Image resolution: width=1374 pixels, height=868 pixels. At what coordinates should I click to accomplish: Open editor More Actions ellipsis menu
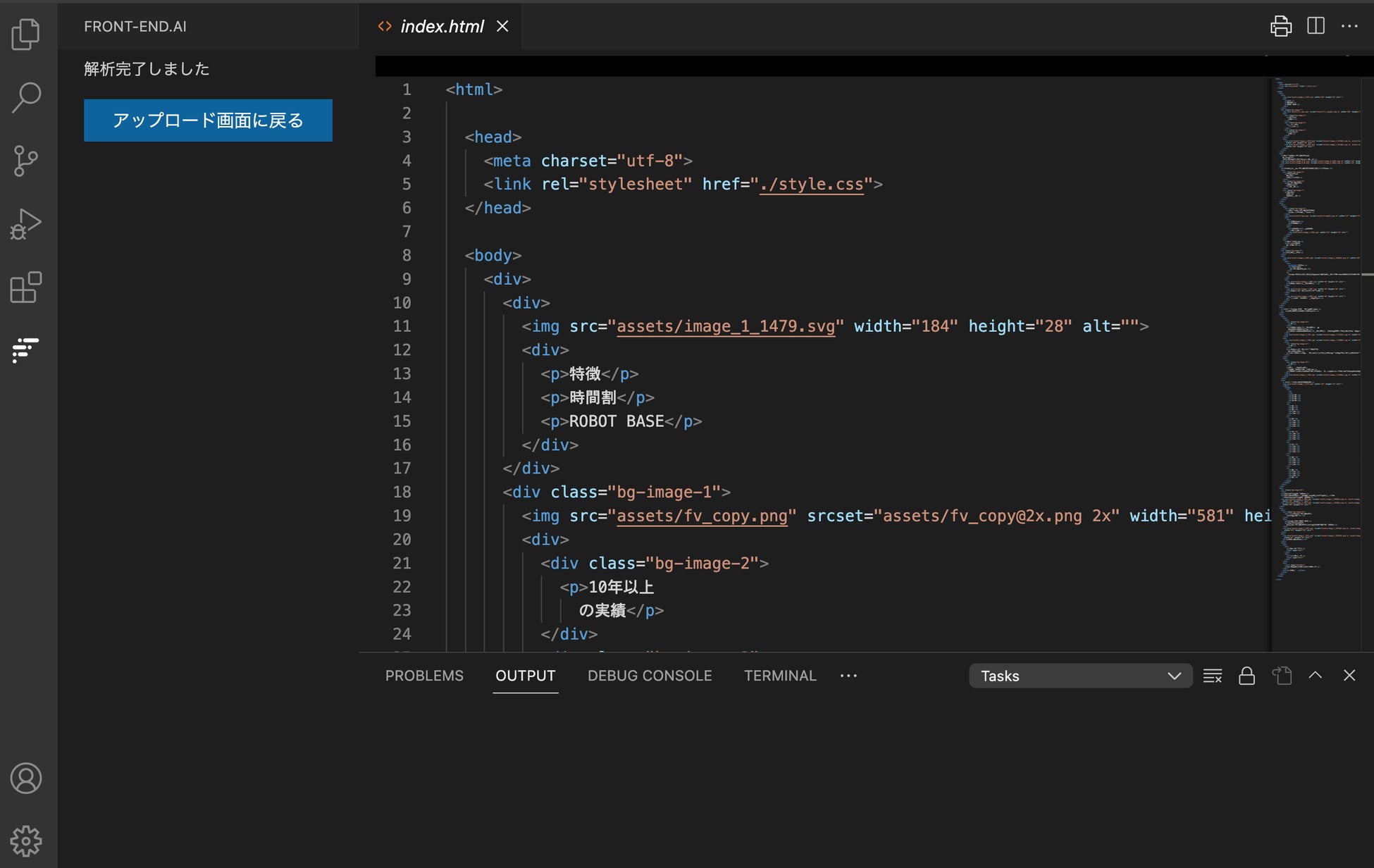(x=1349, y=26)
